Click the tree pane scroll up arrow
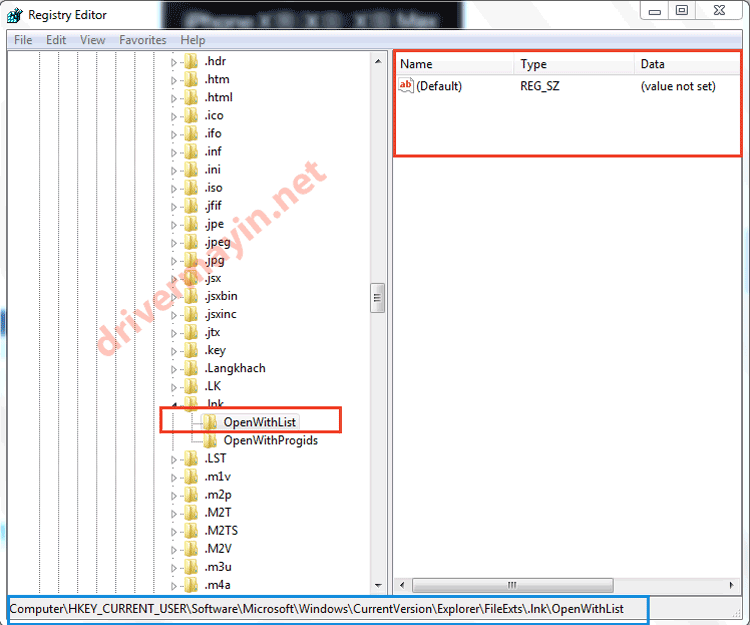Viewport: 750px width, 625px height. 378,61
